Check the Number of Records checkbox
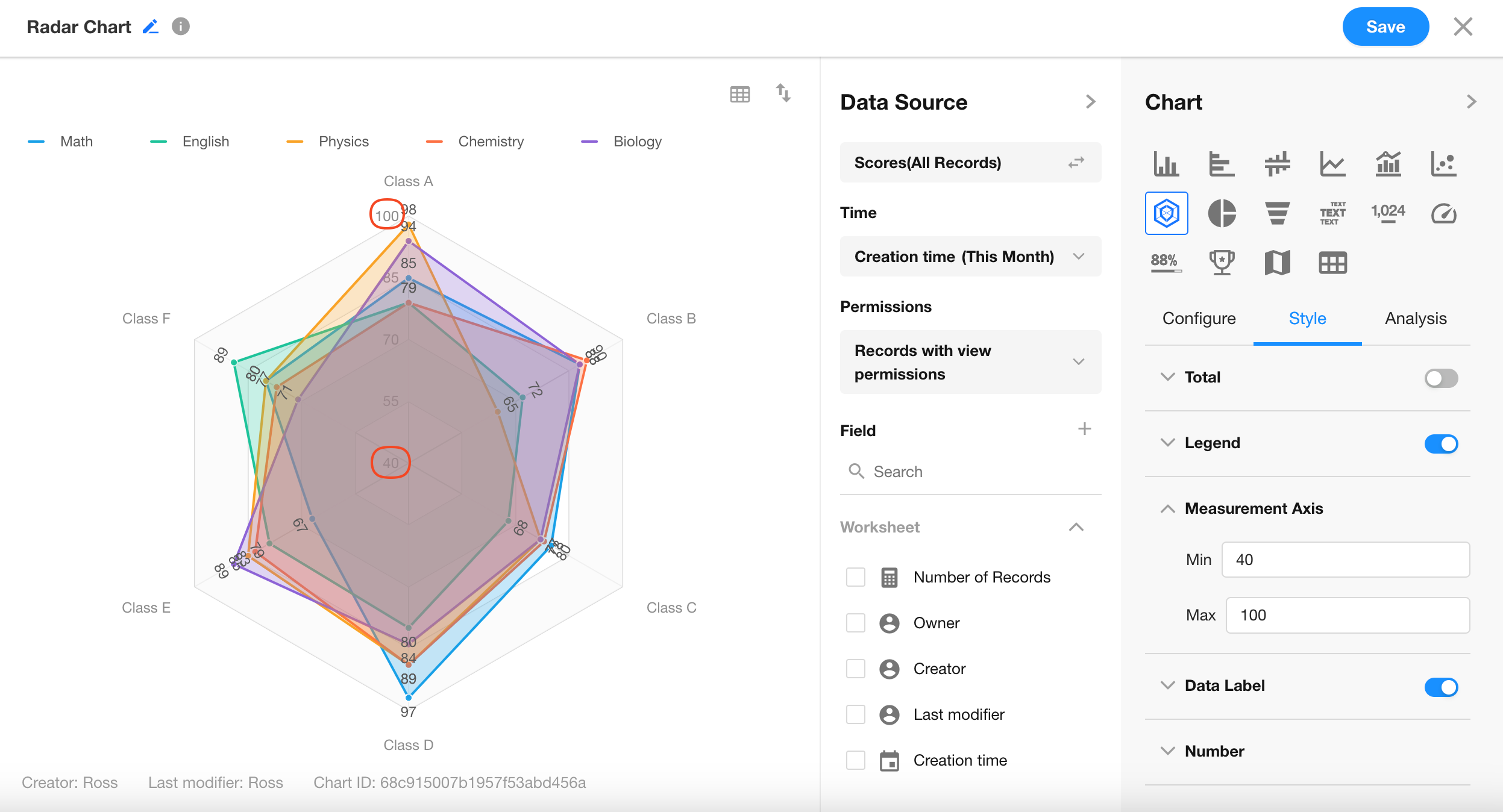The width and height of the screenshot is (1503, 812). coord(855,577)
